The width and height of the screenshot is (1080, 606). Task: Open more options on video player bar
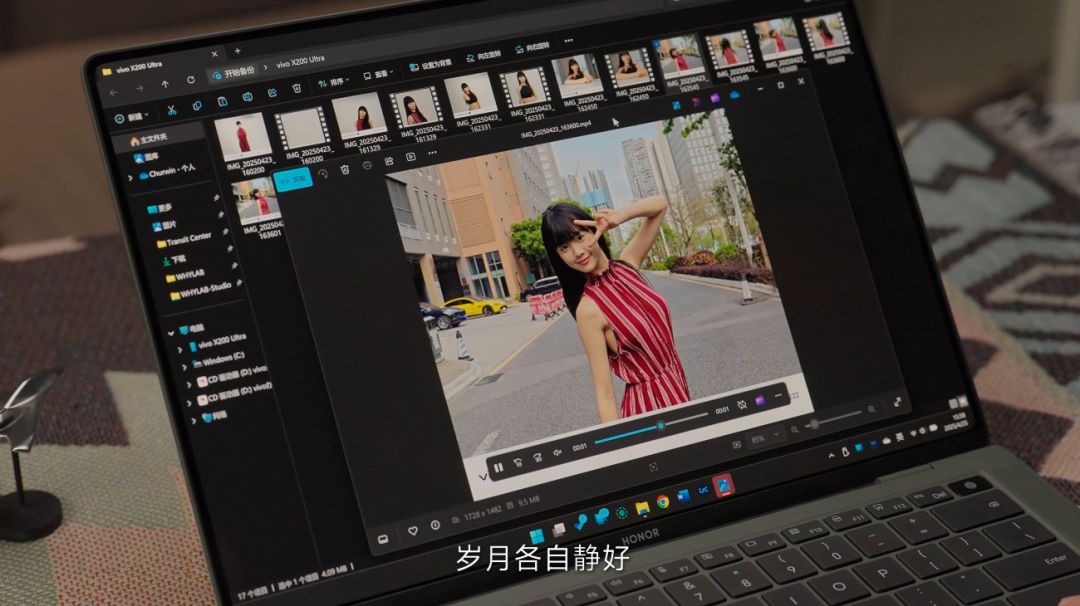pos(778,395)
